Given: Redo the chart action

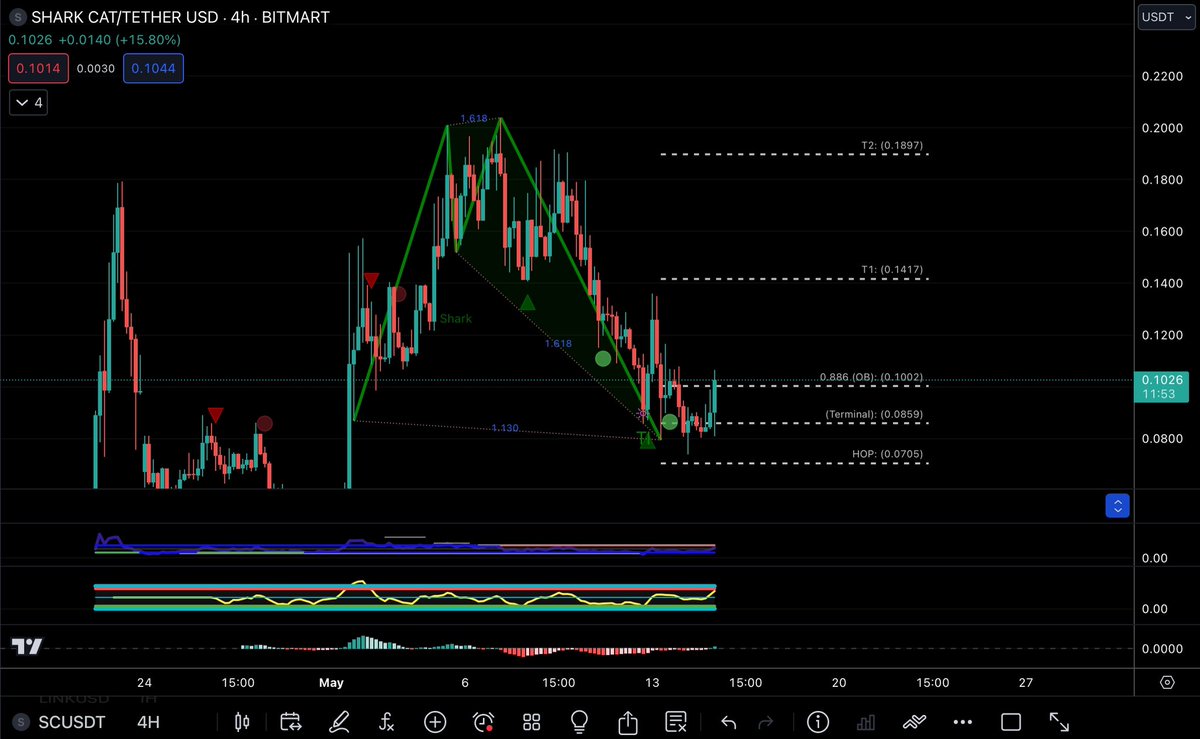Looking at the screenshot, I should pyautogui.click(x=766, y=721).
